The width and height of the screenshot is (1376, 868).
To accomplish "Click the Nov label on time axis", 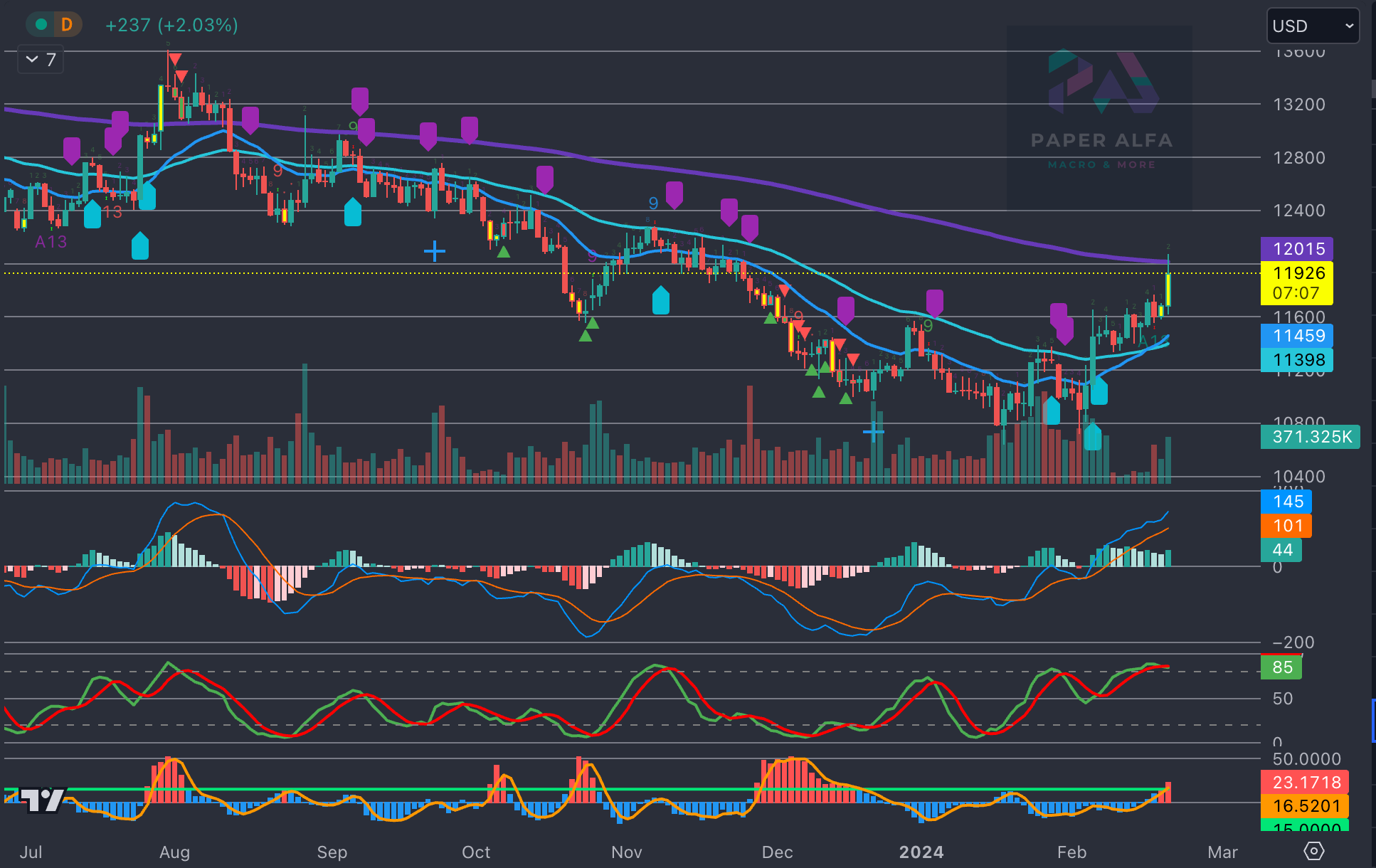I will (x=627, y=852).
